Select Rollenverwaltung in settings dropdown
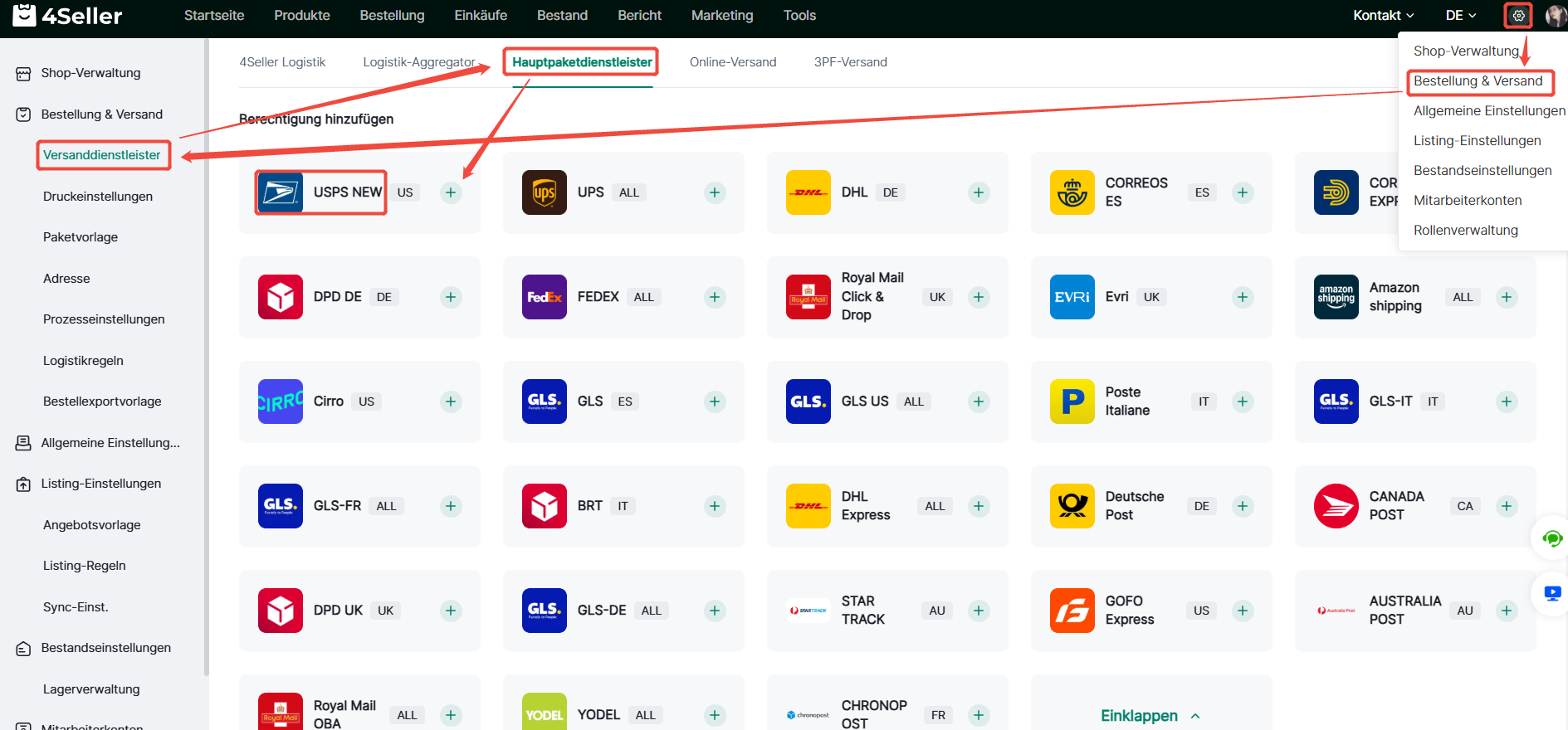This screenshot has height=730, width=1568. point(1466,231)
